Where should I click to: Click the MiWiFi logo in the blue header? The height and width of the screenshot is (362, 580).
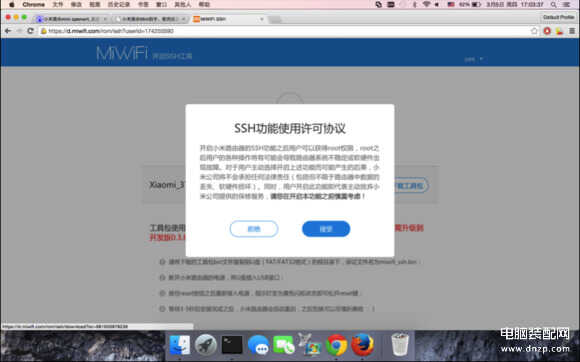click(x=122, y=53)
